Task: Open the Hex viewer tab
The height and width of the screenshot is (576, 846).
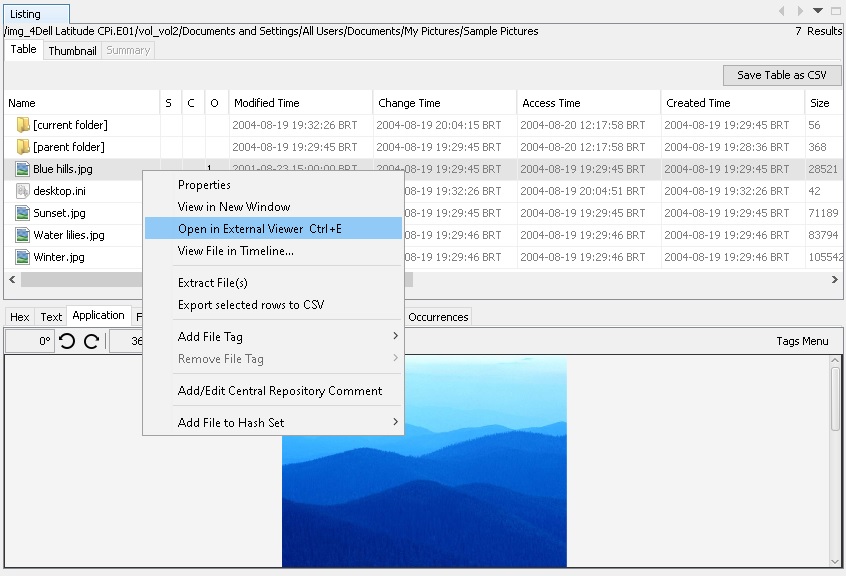Action: pyautogui.click(x=20, y=317)
